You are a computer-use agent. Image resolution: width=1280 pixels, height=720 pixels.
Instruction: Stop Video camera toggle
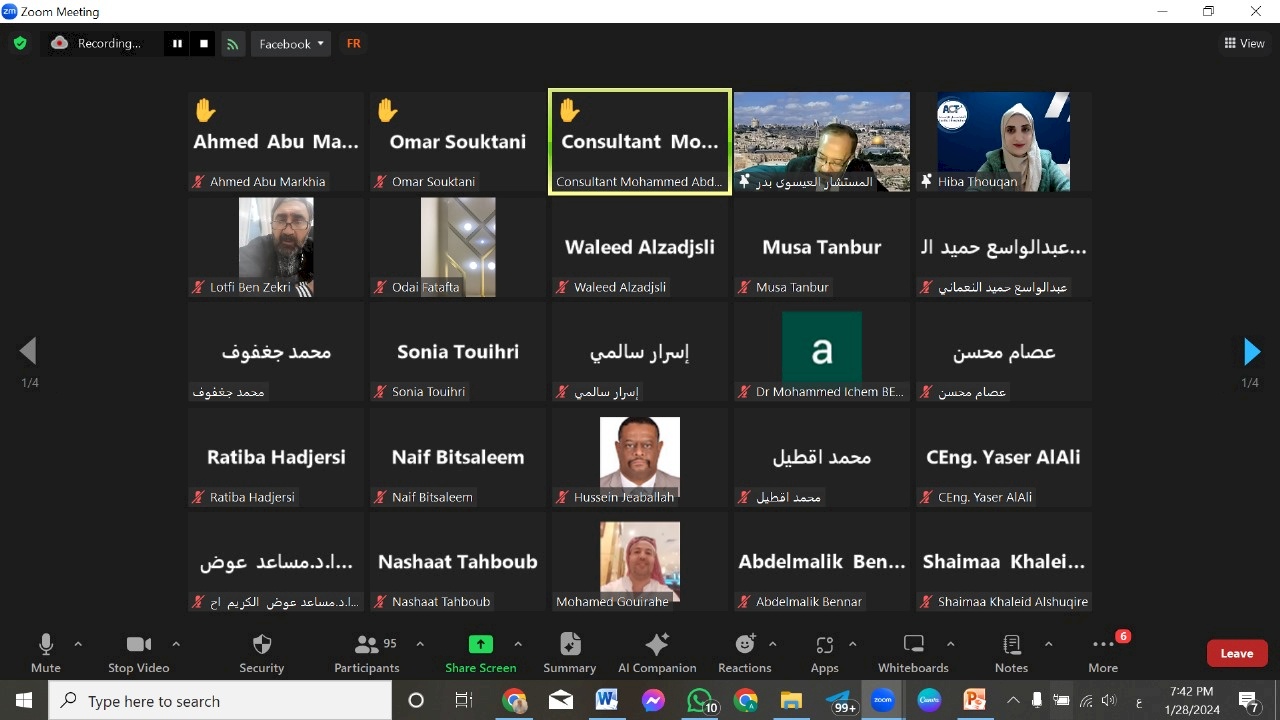click(139, 653)
